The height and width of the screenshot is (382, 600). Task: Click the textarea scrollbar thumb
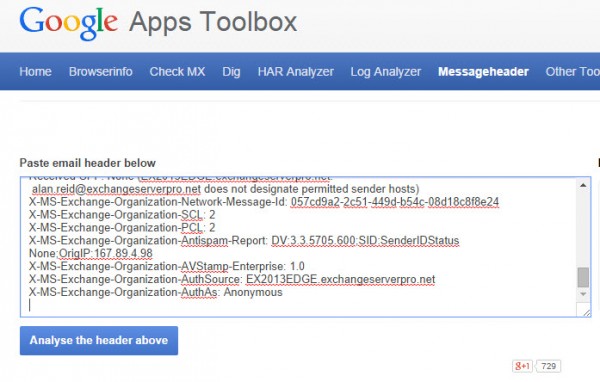coord(583,277)
